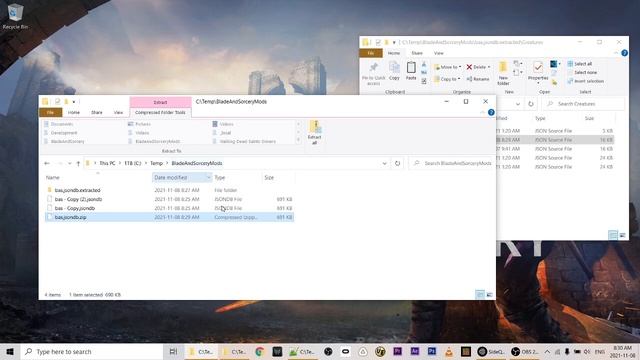Click This PC in the breadcrumb path
640x360 pixels.
[107, 163]
